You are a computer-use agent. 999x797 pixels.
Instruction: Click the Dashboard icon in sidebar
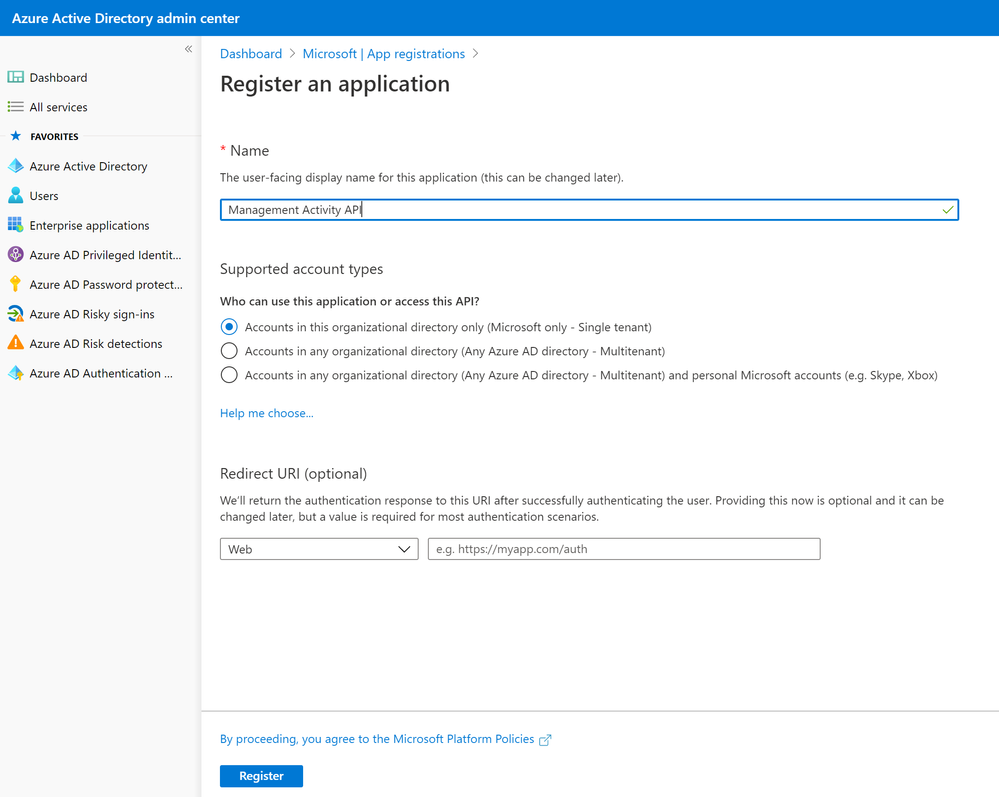pyautogui.click(x=15, y=77)
